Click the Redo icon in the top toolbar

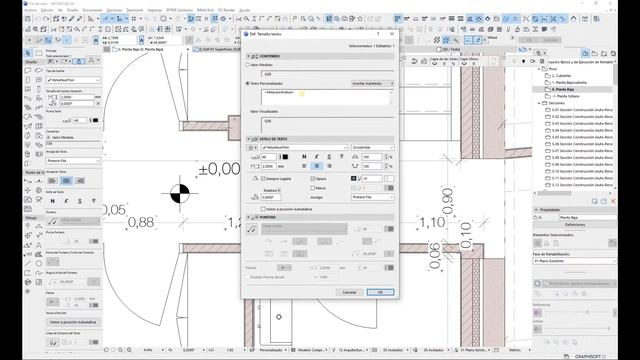(x=46, y=19)
